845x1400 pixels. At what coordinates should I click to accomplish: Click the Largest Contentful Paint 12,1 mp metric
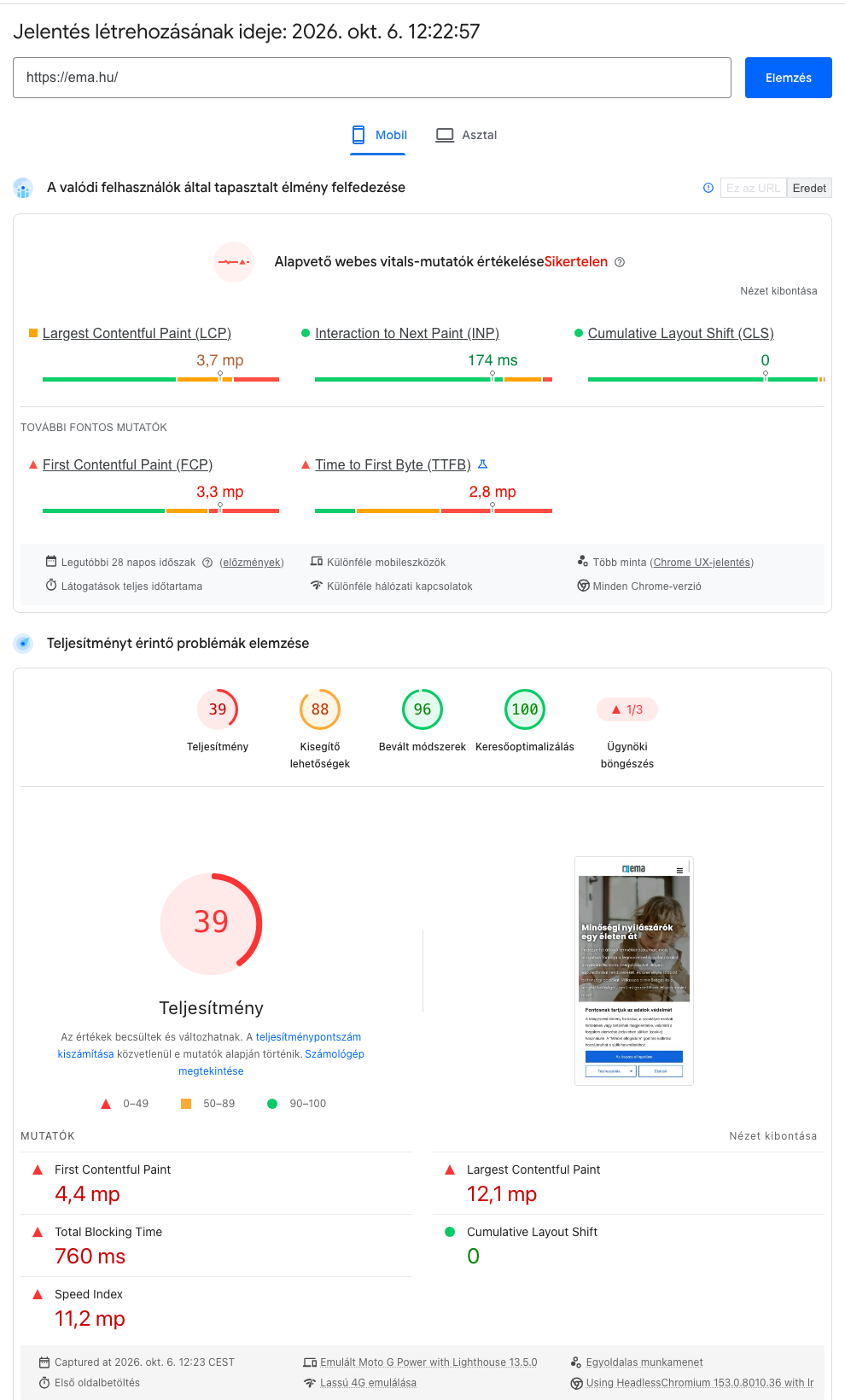click(628, 1183)
